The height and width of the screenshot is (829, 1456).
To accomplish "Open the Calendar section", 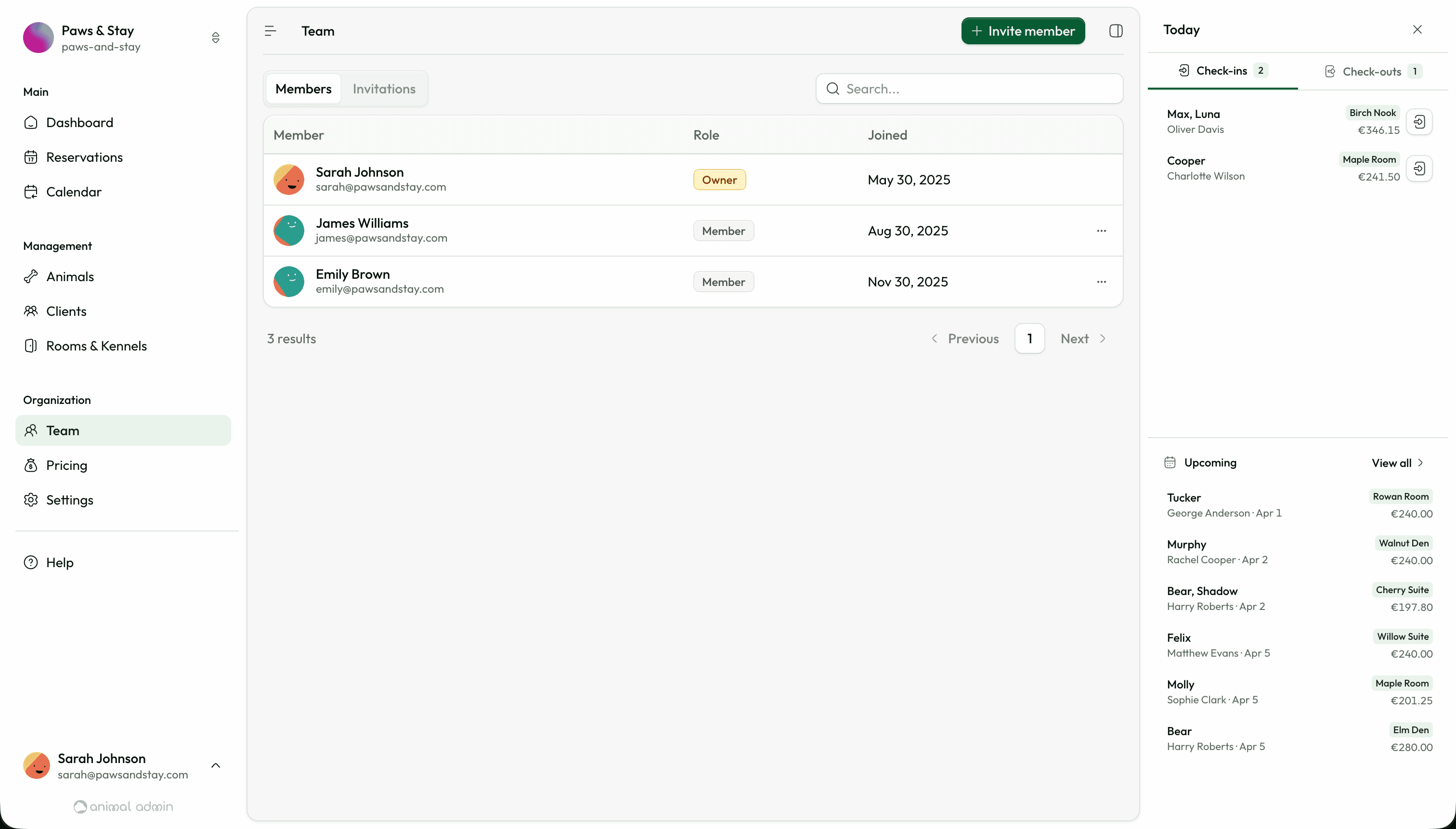I will point(74,192).
